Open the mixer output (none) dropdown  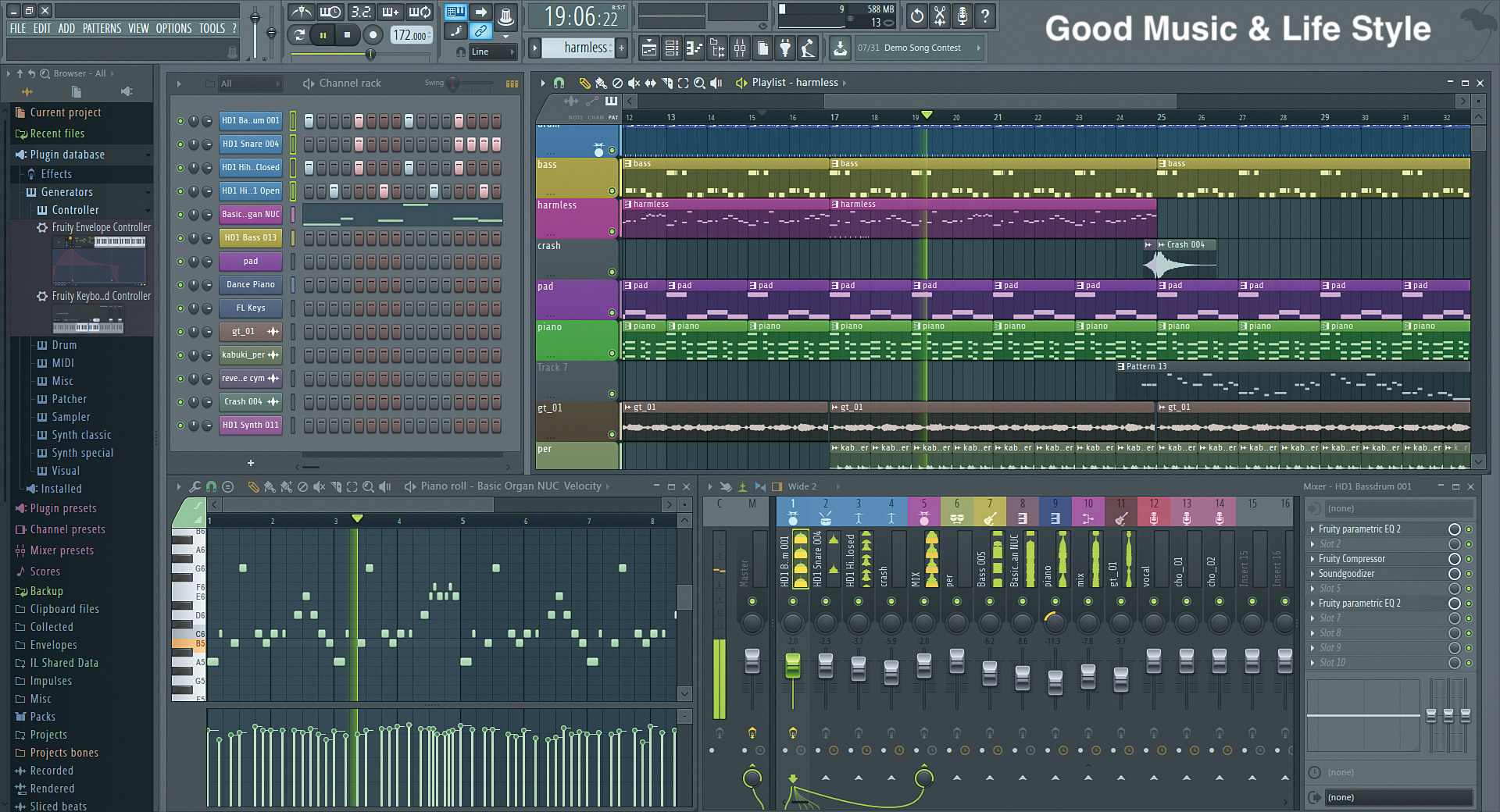[1398, 797]
